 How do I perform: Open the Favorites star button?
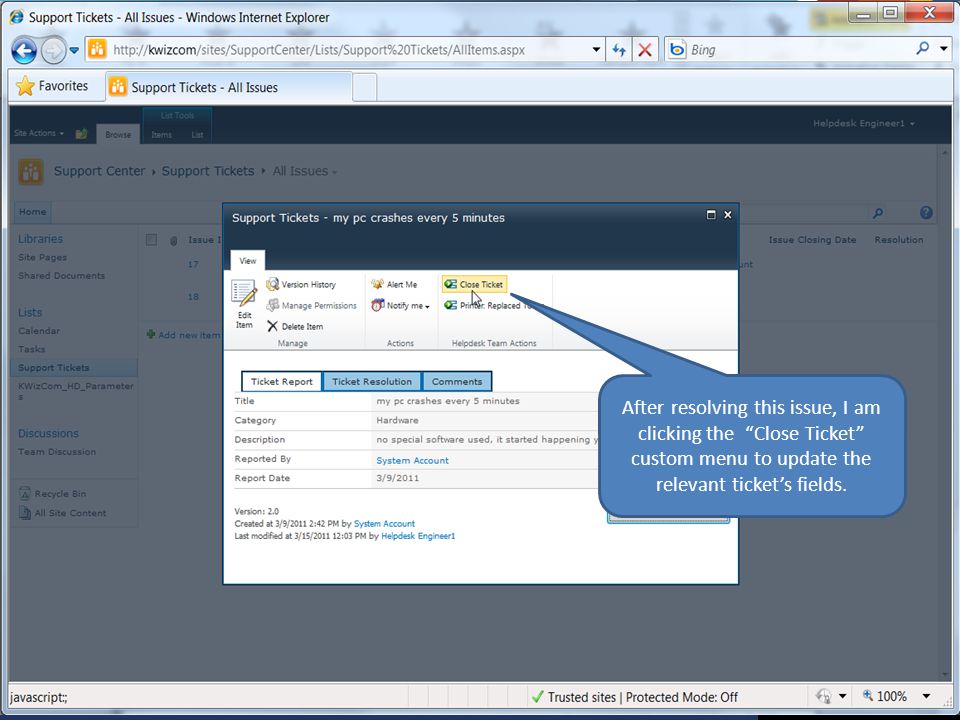coord(53,86)
